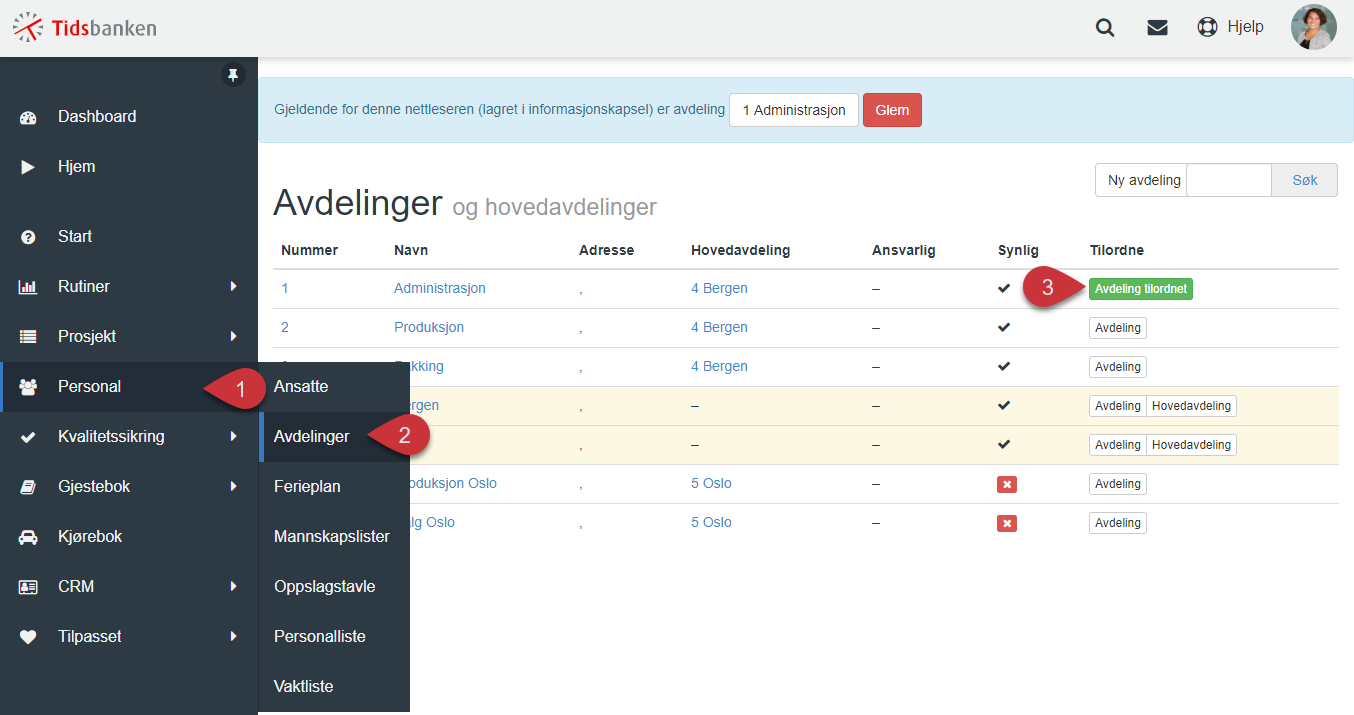Click the Søk button
Image resolution: width=1354 pixels, height=715 pixels.
pyautogui.click(x=1305, y=180)
